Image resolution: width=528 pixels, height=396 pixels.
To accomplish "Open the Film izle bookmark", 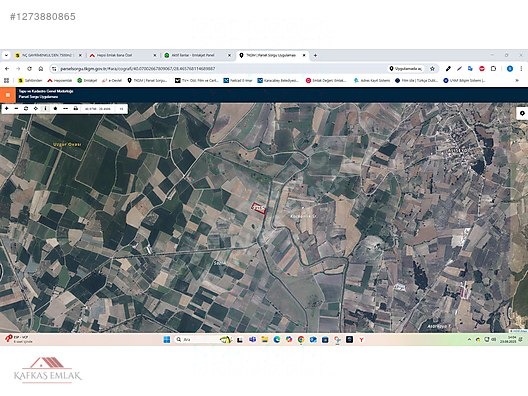I will (417, 80).
